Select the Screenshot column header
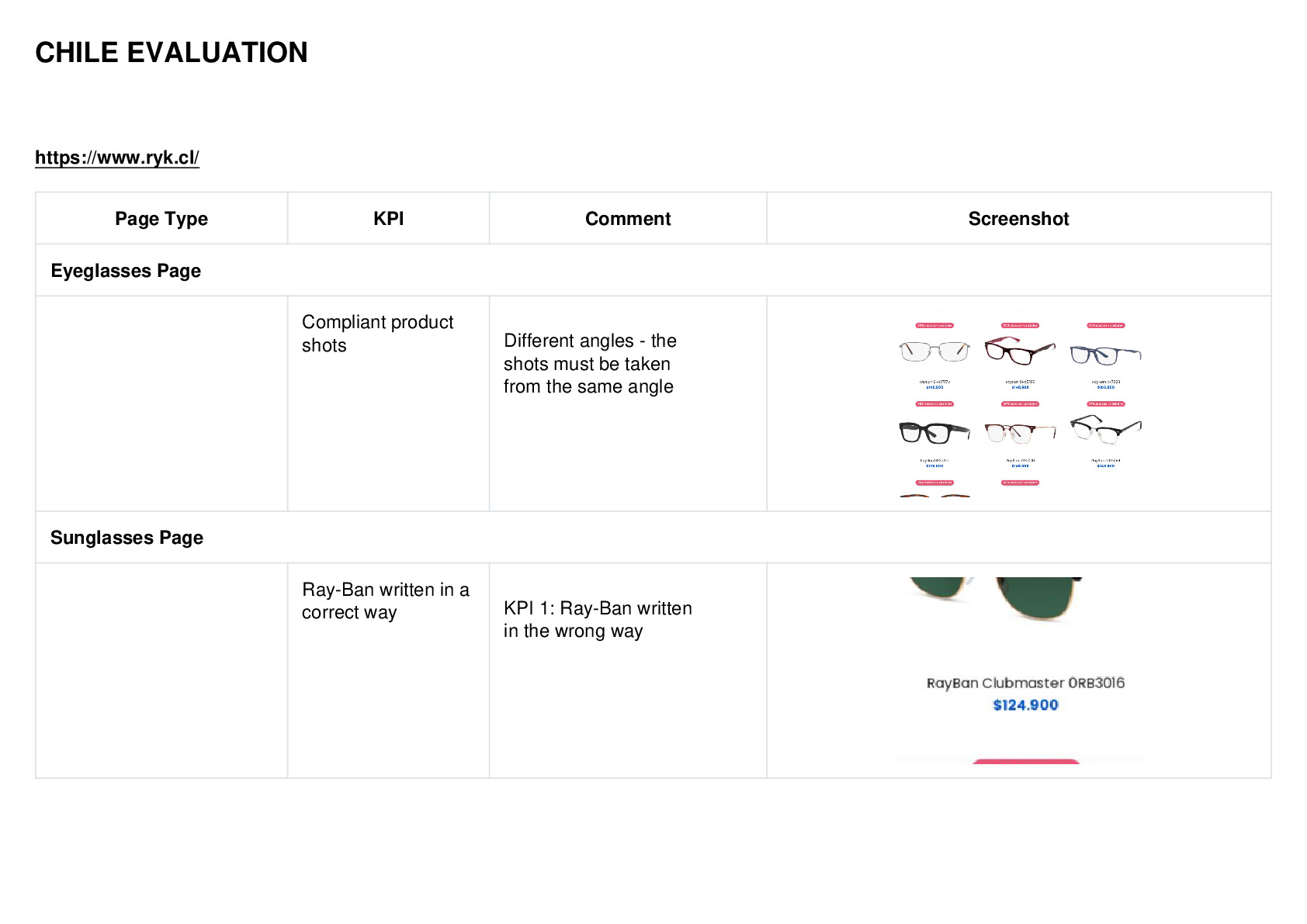 click(1018, 219)
